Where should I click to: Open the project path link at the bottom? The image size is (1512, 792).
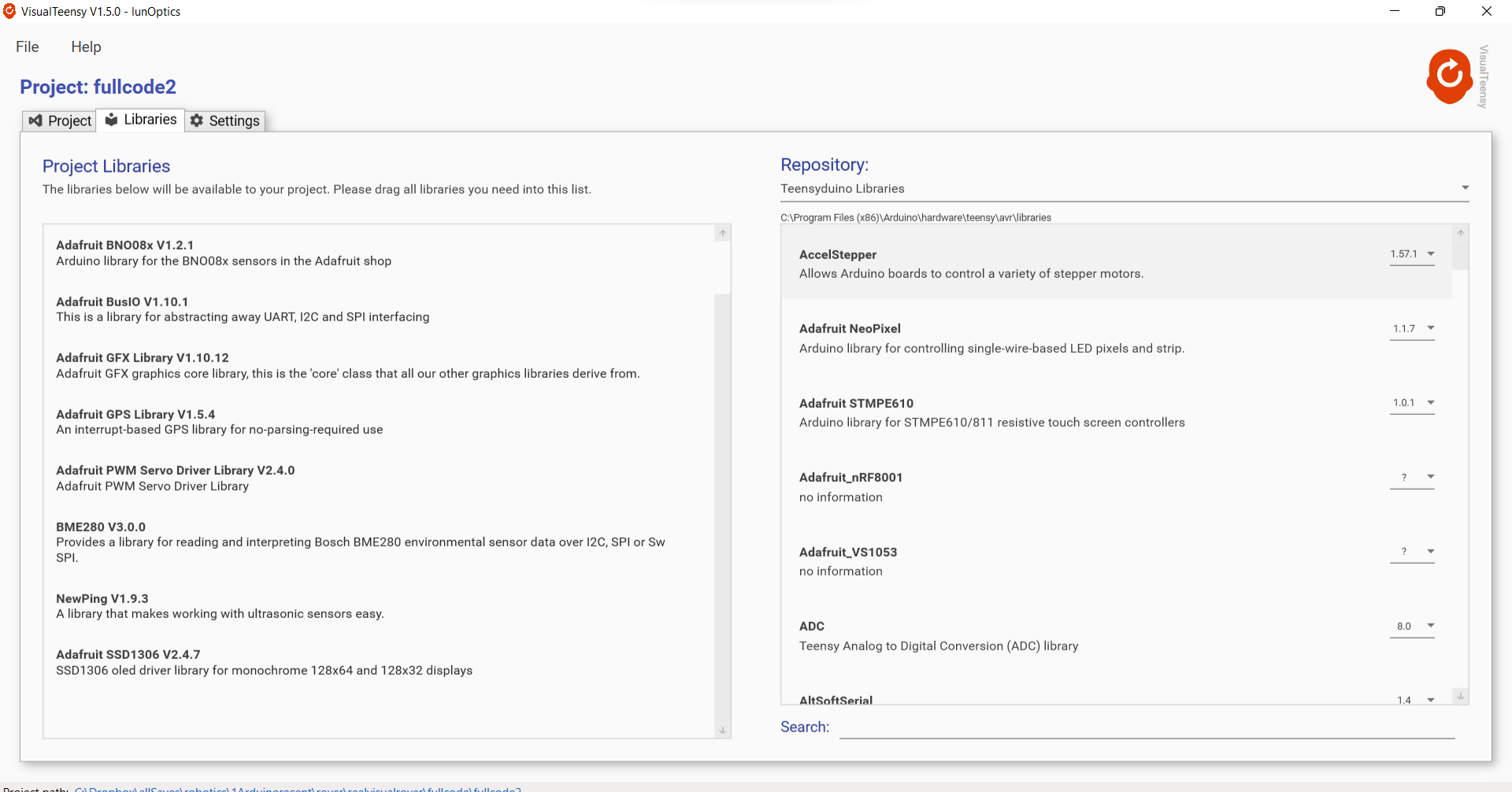pyautogui.click(x=298, y=788)
